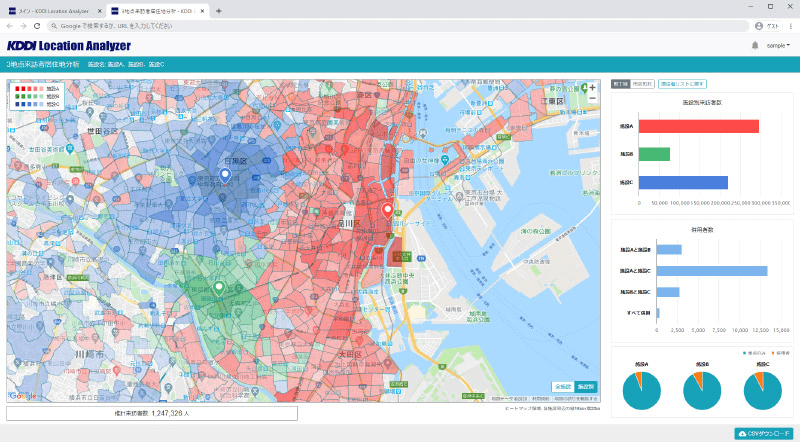Image resolution: width=800 pixels, height=442 pixels.
Task: Click the 施設Aと施設C combined-use bar
Action: 712,271
